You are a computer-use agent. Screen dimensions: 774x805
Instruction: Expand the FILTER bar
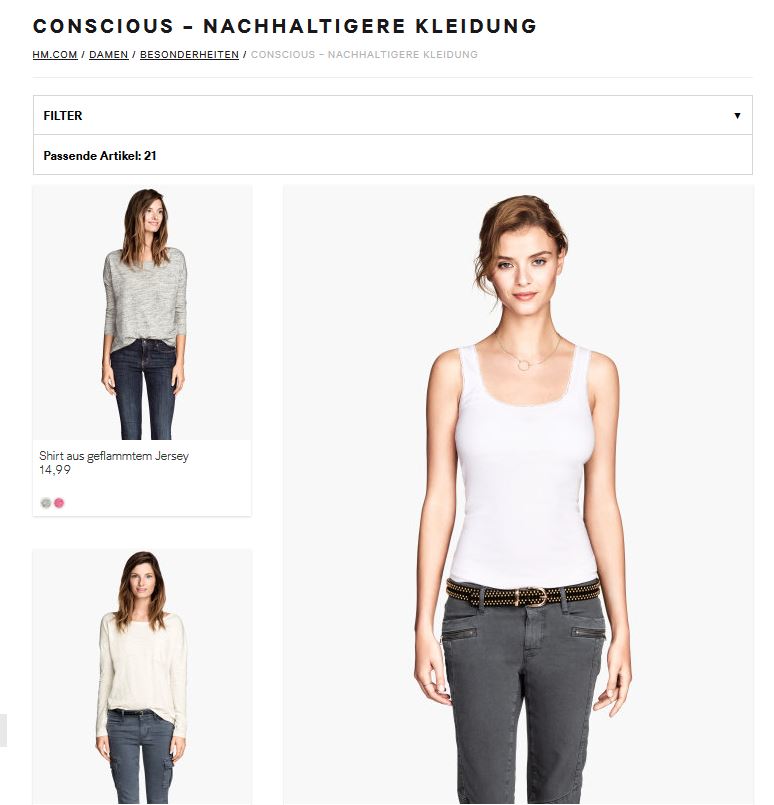(393, 115)
